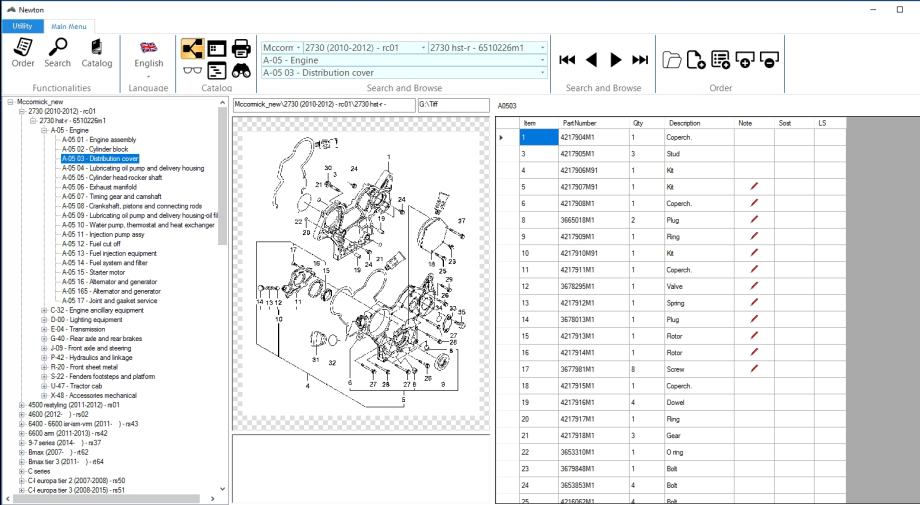Toggle the highlighted tree structure view icon
The width and height of the screenshot is (920, 505).
click(192, 48)
